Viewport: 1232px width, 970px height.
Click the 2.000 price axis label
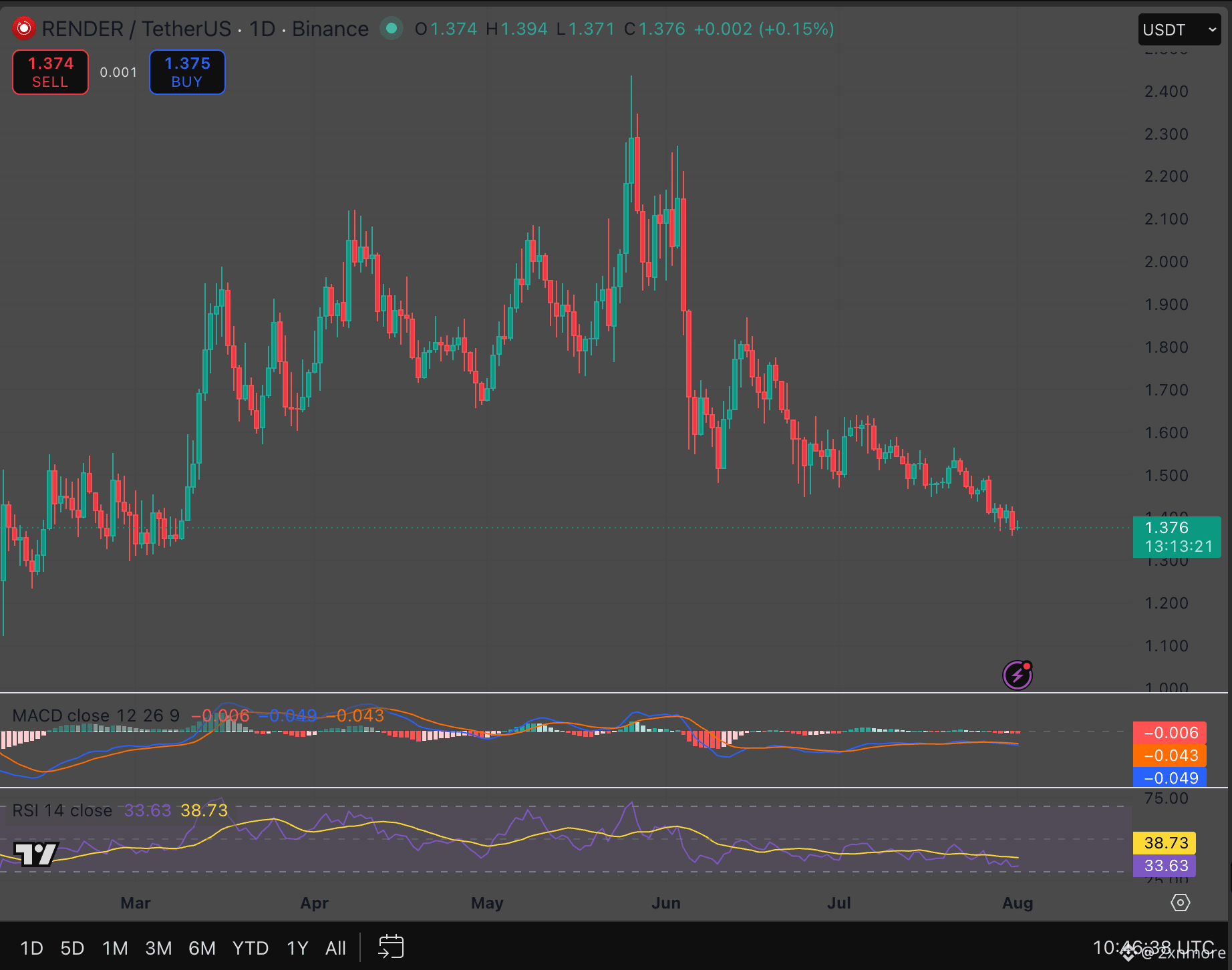1167,262
